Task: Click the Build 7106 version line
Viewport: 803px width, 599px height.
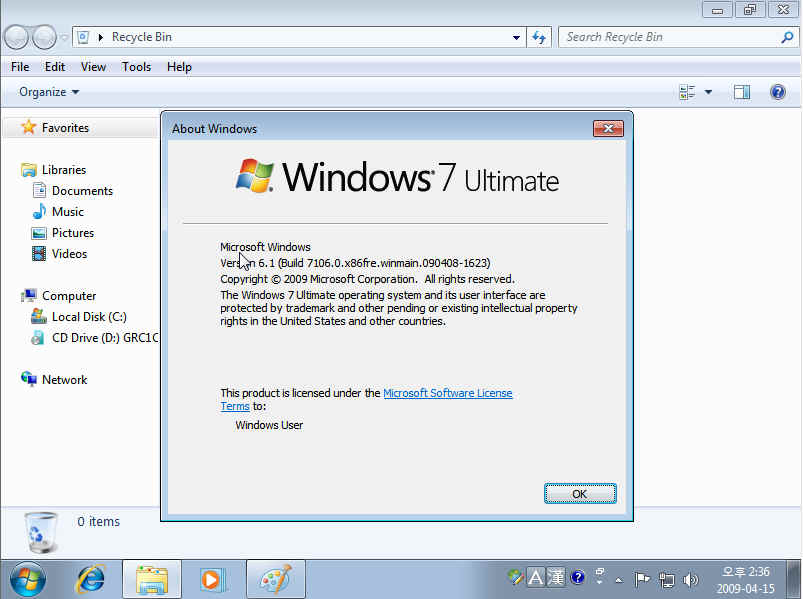Action: pyautogui.click(x=355, y=263)
